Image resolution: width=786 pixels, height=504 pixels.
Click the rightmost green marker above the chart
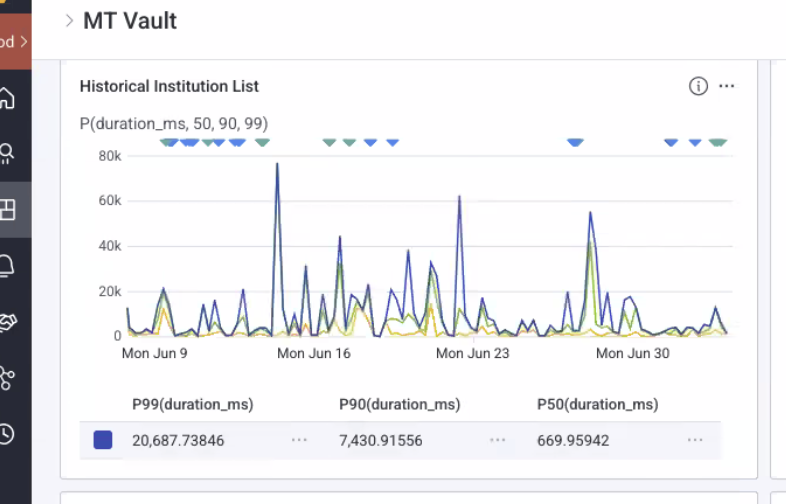pyautogui.click(x=717, y=143)
